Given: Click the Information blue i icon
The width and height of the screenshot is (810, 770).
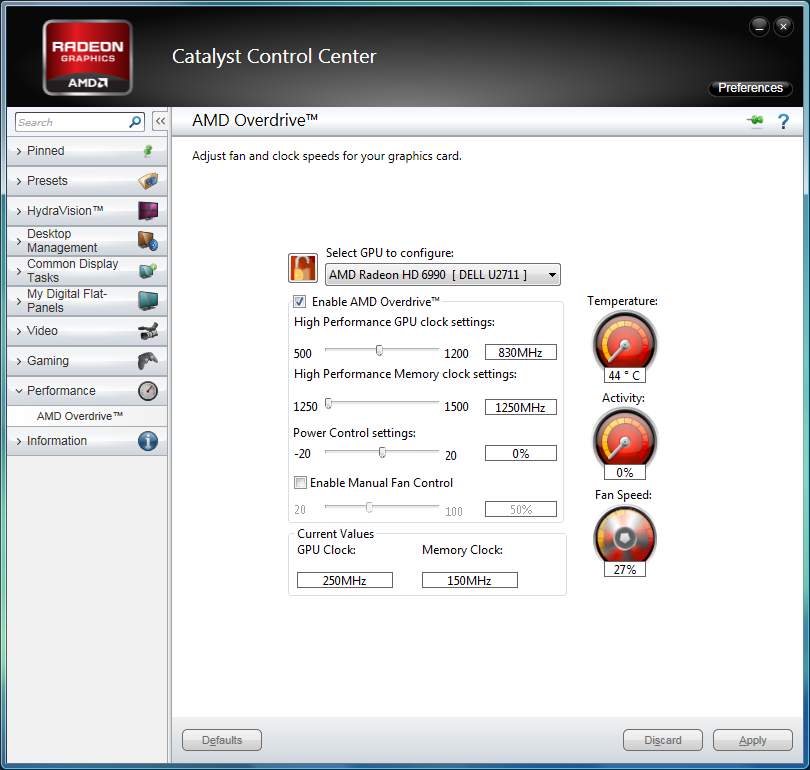Looking at the screenshot, I should pos(148,441).
